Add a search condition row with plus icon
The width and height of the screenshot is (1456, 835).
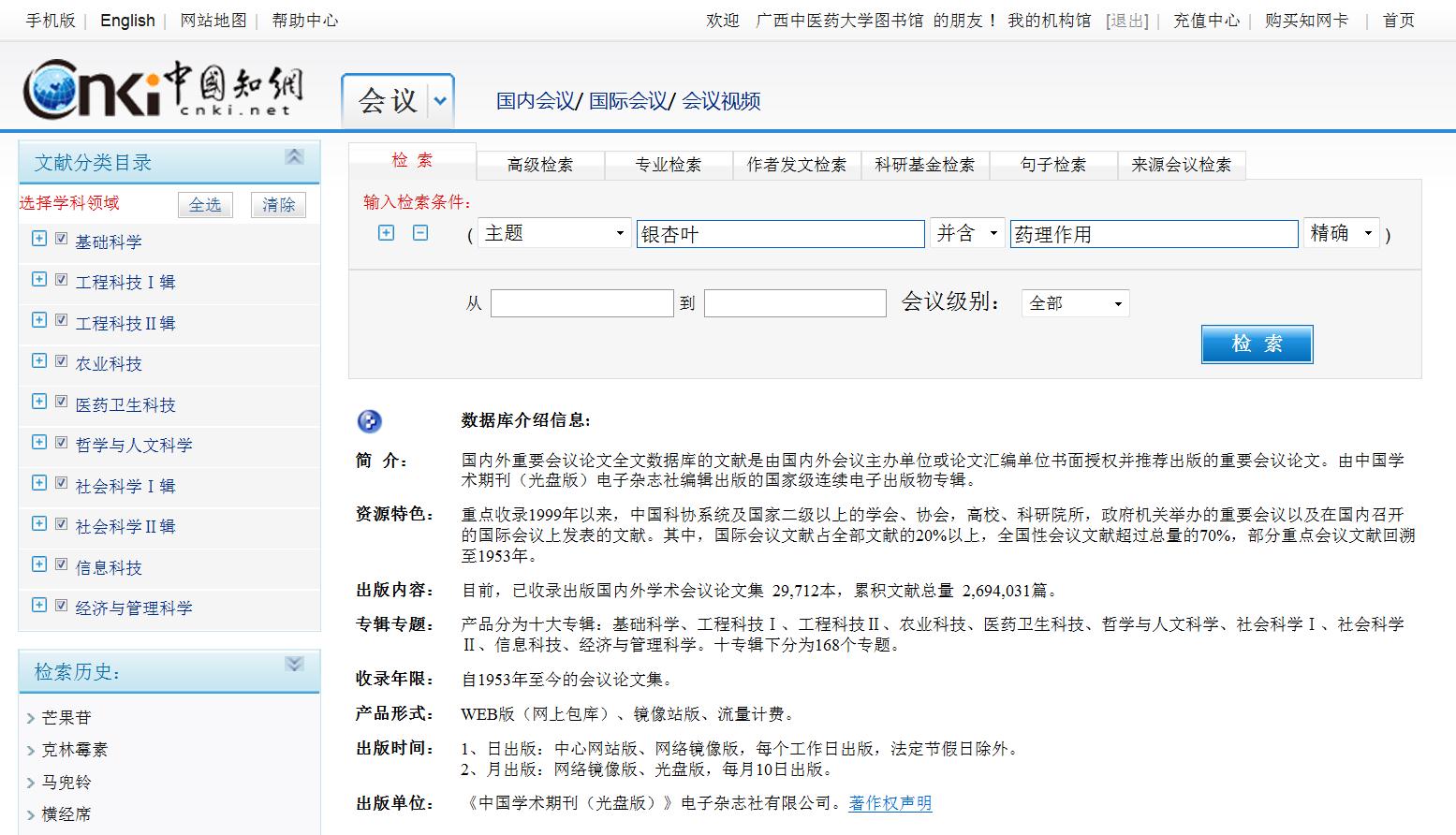[x=386, y=233]
